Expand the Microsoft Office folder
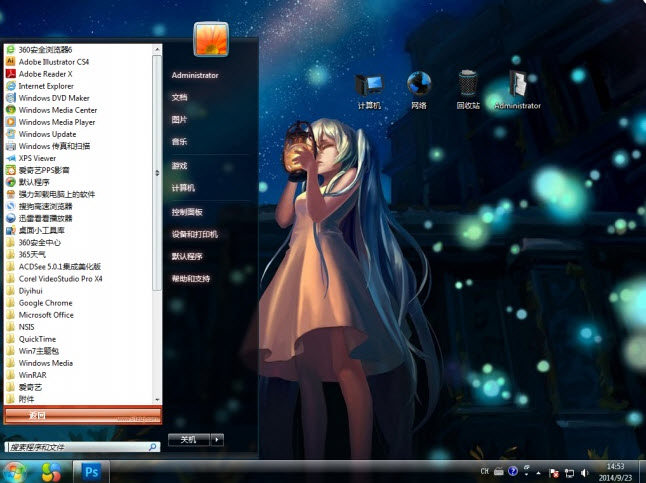 40,314
